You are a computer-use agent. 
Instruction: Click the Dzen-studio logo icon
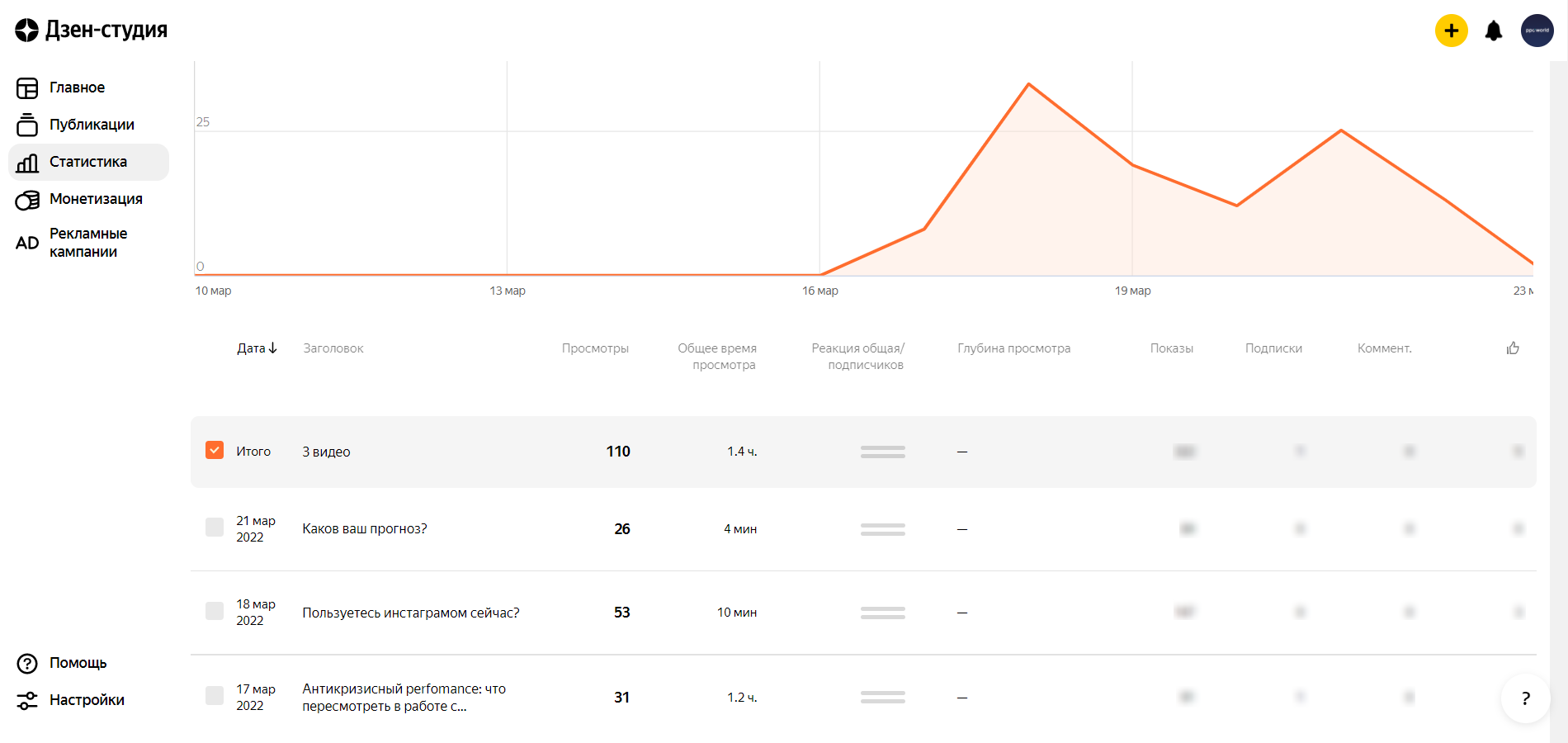pyautogui.click(x=26, y=31)
